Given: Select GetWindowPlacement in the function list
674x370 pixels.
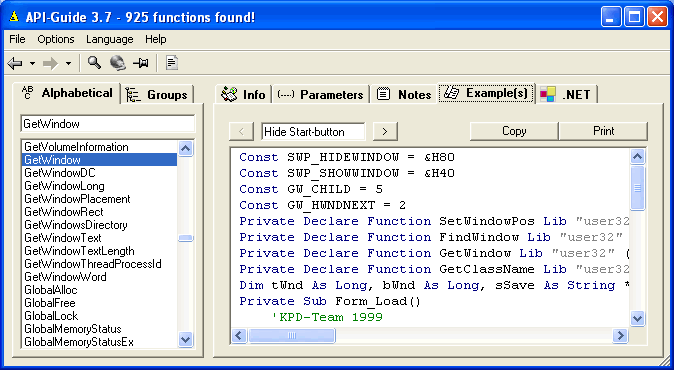Looking at the screenshot, I should tap(99, 199).
